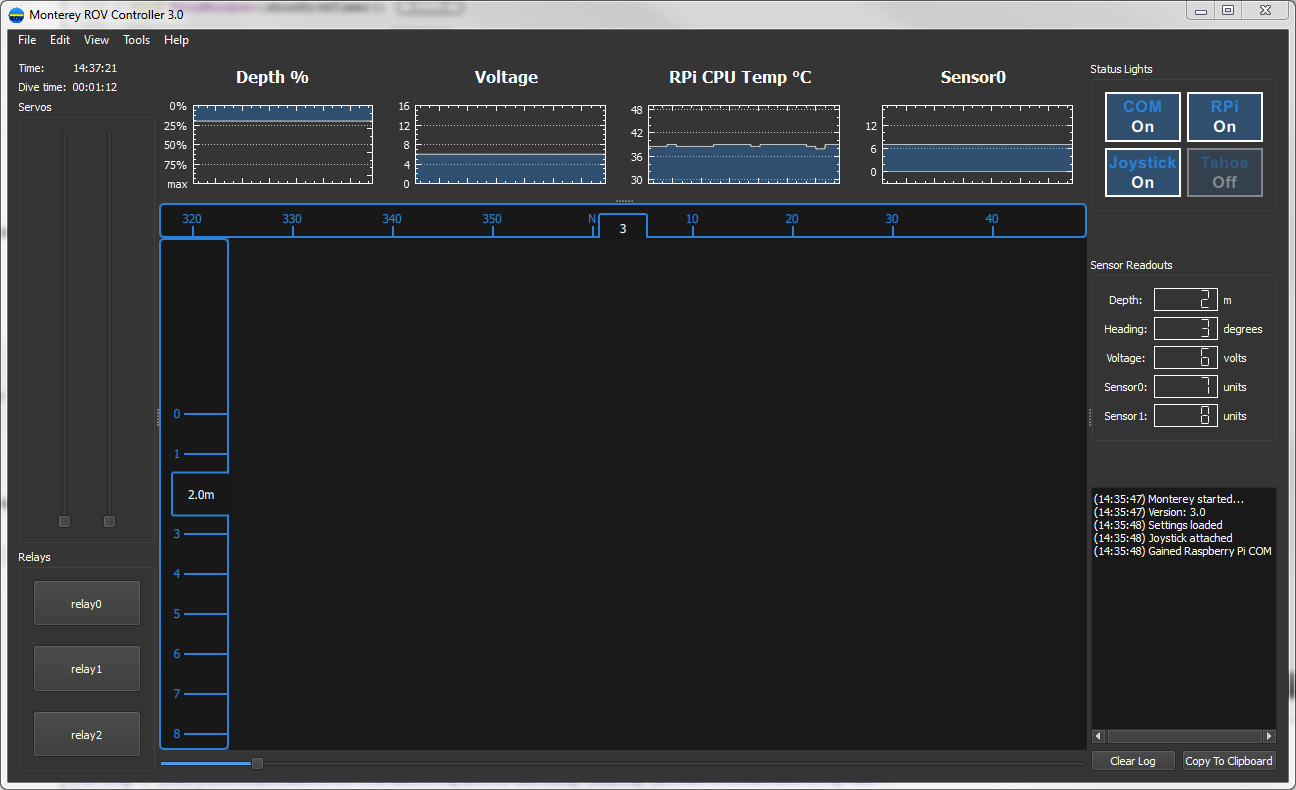The width and height of the screenshot is (1296, 790).
Task: Click the Heading LCD readout
Action: [1186, 329]
